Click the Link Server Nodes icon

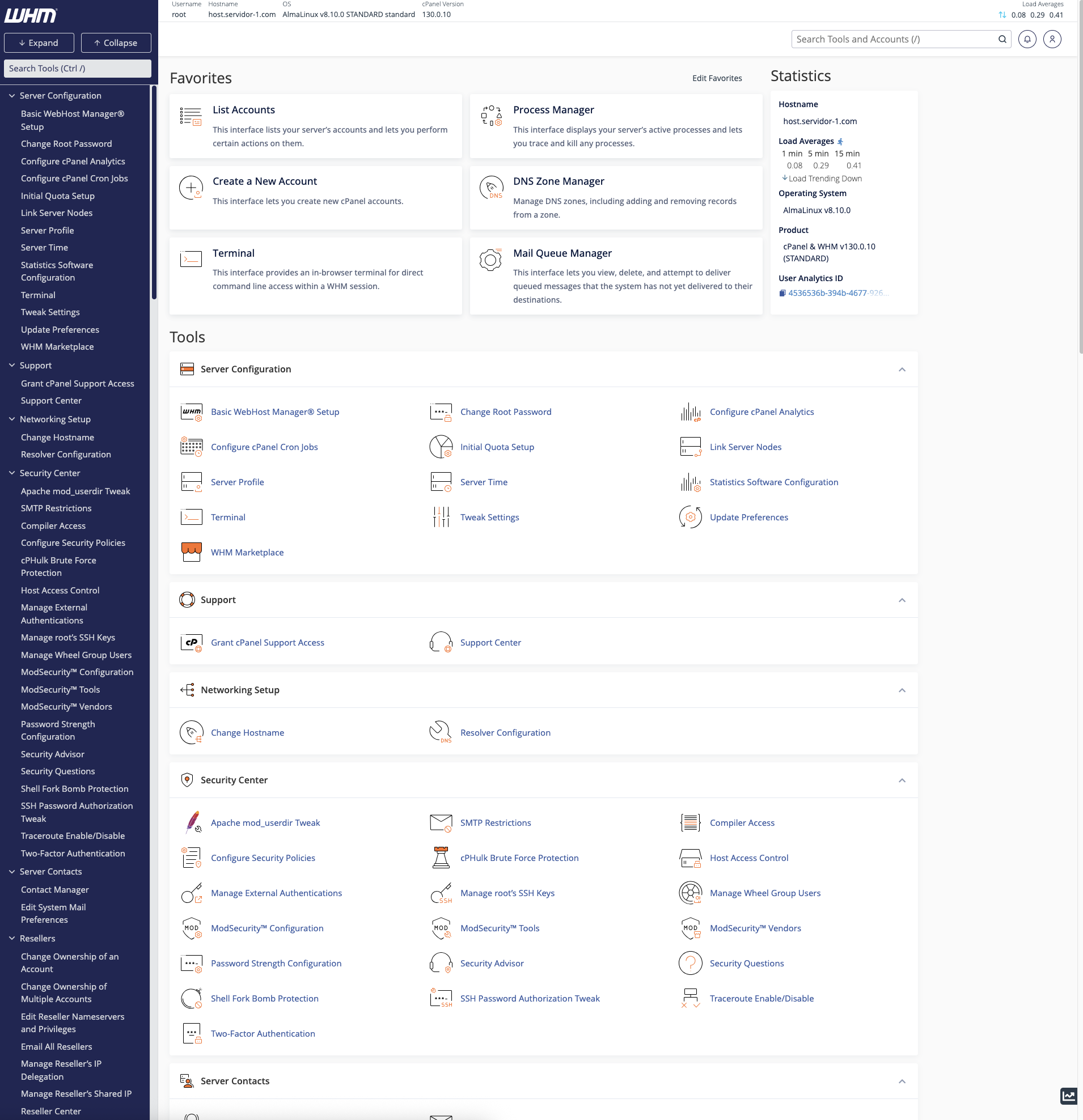coord(691,447)
